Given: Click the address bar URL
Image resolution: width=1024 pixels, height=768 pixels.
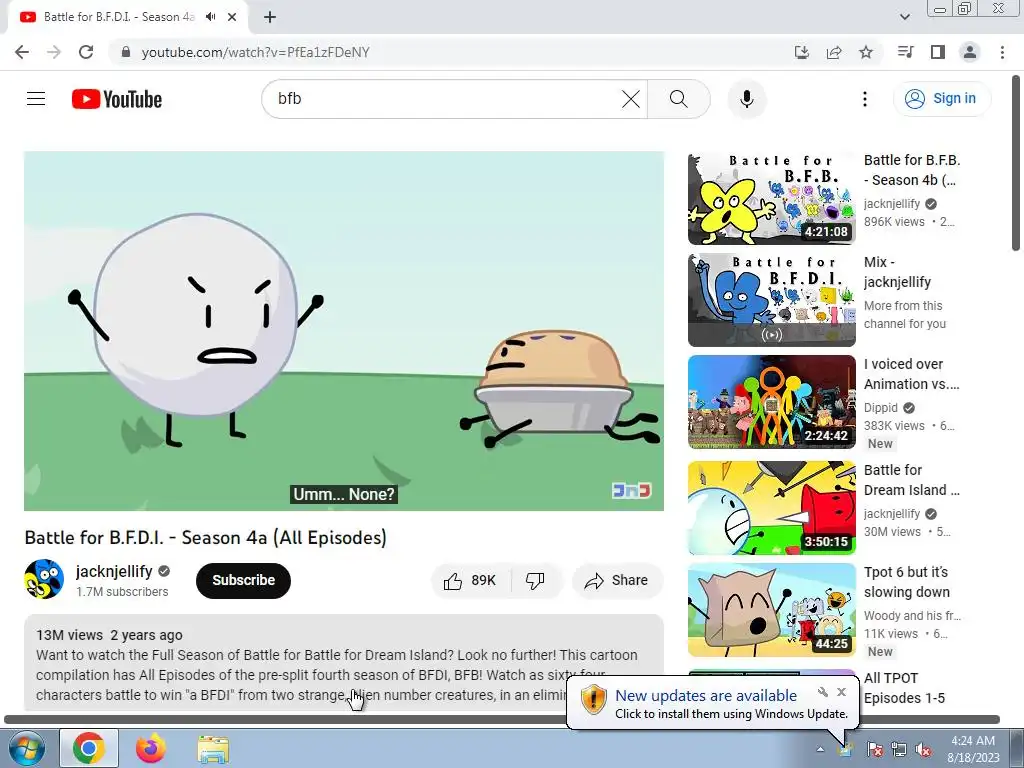Looking at the screenshot, I should pyautogui.click(x=255, y=52).
